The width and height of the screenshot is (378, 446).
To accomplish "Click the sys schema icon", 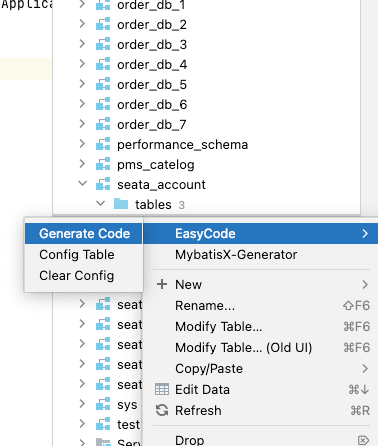I will pos(103,404).
